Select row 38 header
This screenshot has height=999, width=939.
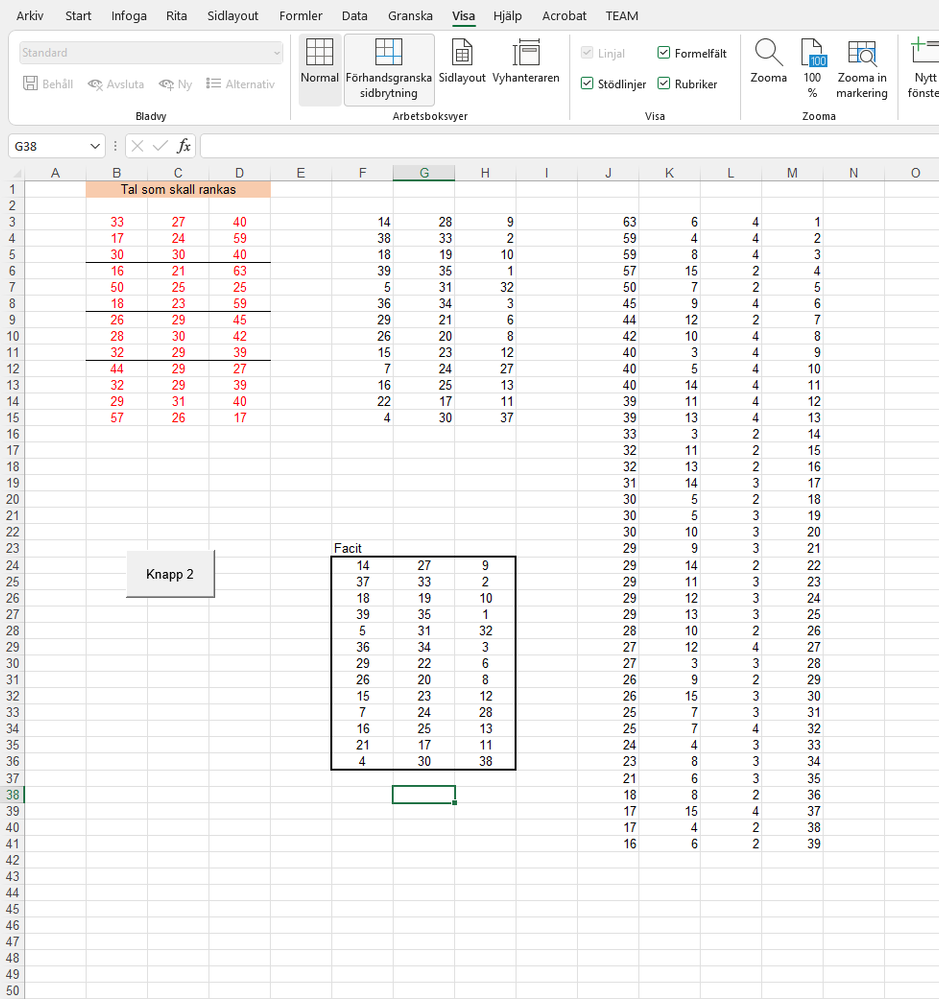[12, 794]
